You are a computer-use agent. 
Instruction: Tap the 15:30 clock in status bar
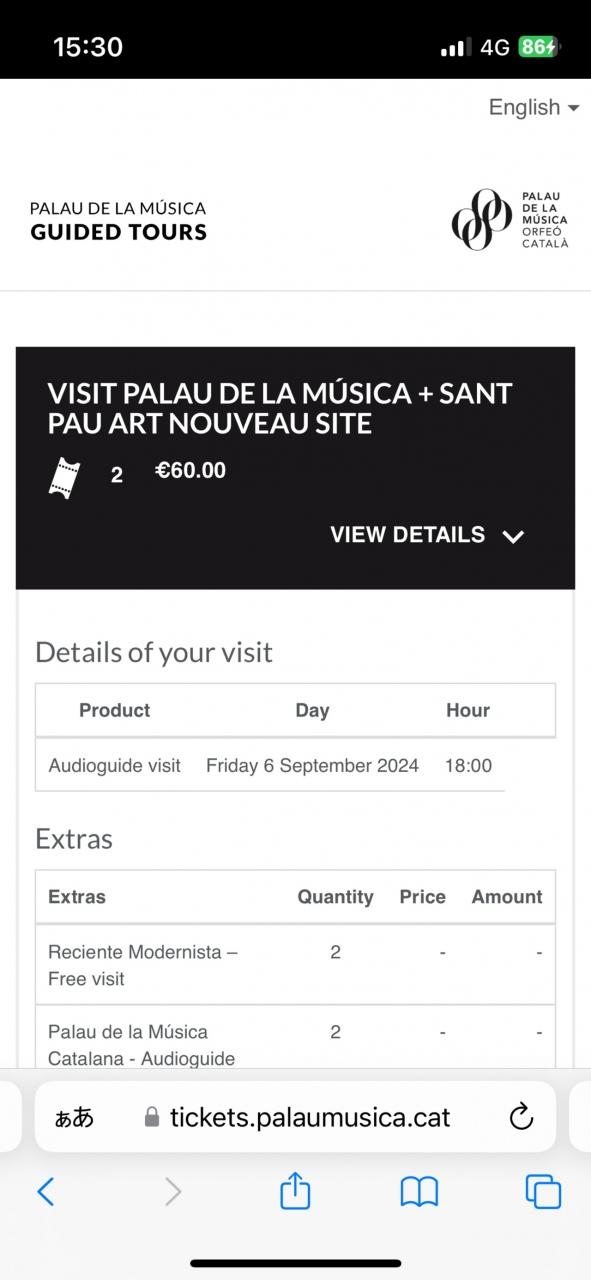[x=88, y=47]
